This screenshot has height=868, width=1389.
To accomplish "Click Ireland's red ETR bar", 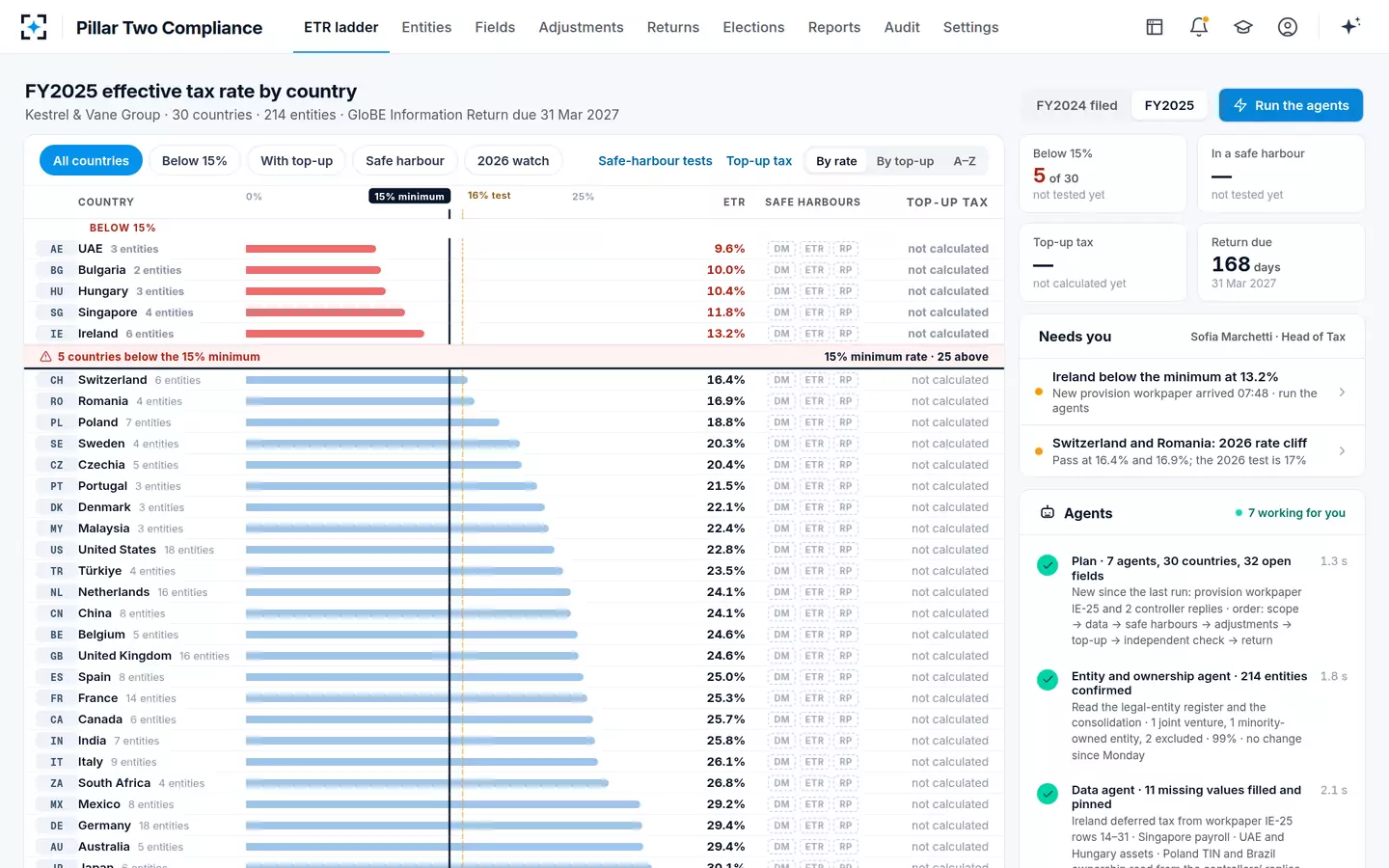I will [x=335, y=334].
